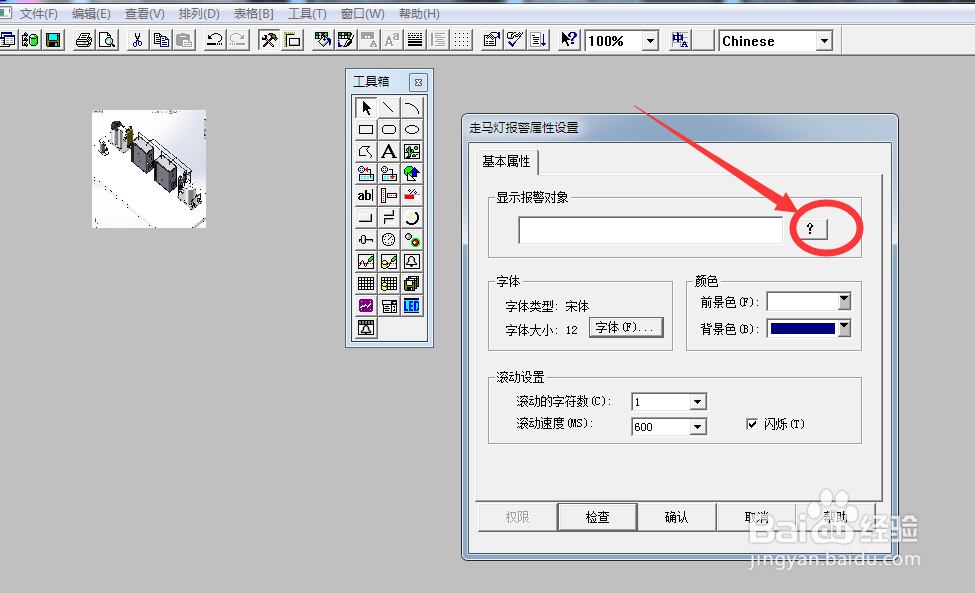Screen dimensions: 975x593
Task: Click the save floppy disk icon
Action: coord(53,40)
